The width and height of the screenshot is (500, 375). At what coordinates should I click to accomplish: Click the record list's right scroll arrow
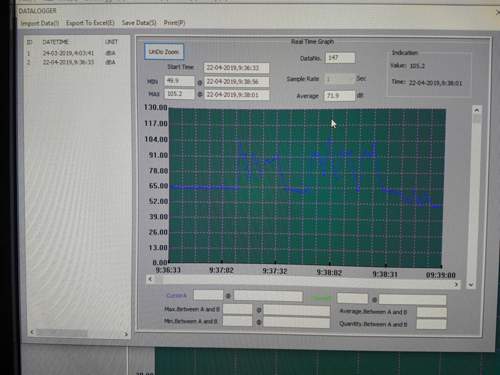126,334
